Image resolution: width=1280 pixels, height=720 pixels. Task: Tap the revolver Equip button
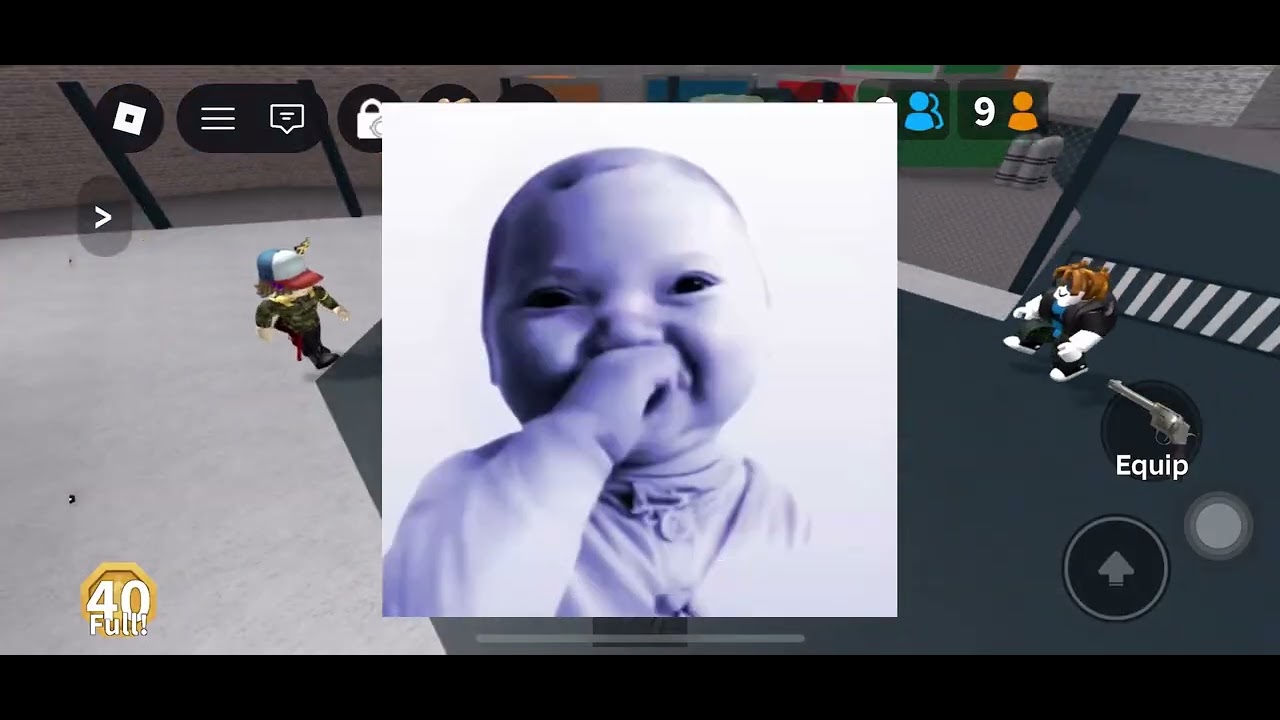(x=1151, y=430)
